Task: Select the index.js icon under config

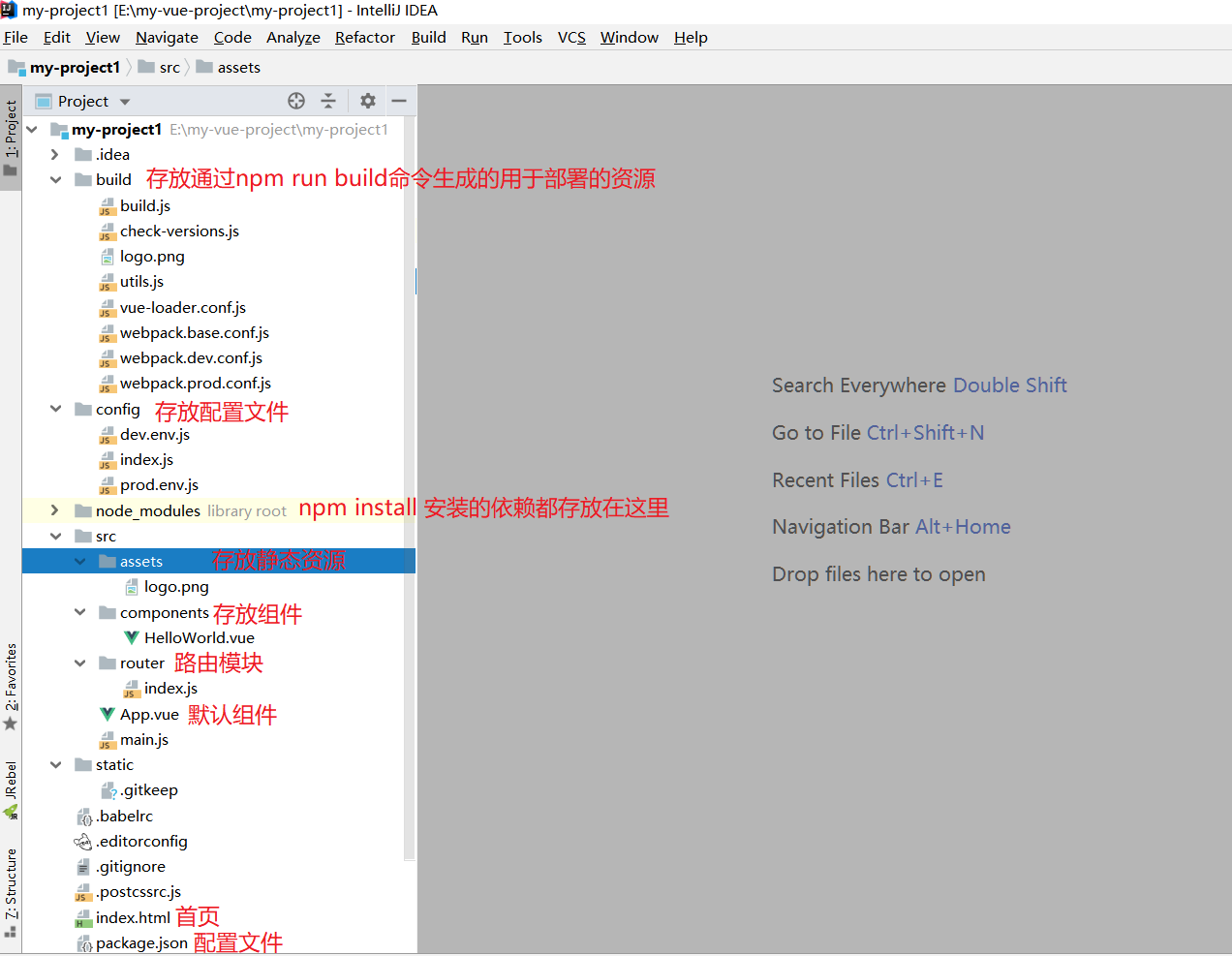Action: (108, 460)
